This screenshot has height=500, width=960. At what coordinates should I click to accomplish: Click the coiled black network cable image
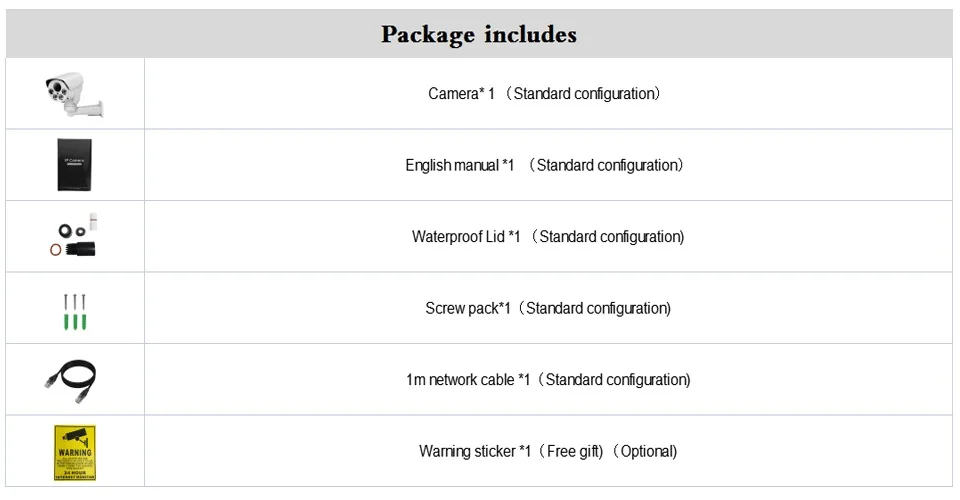72,379
